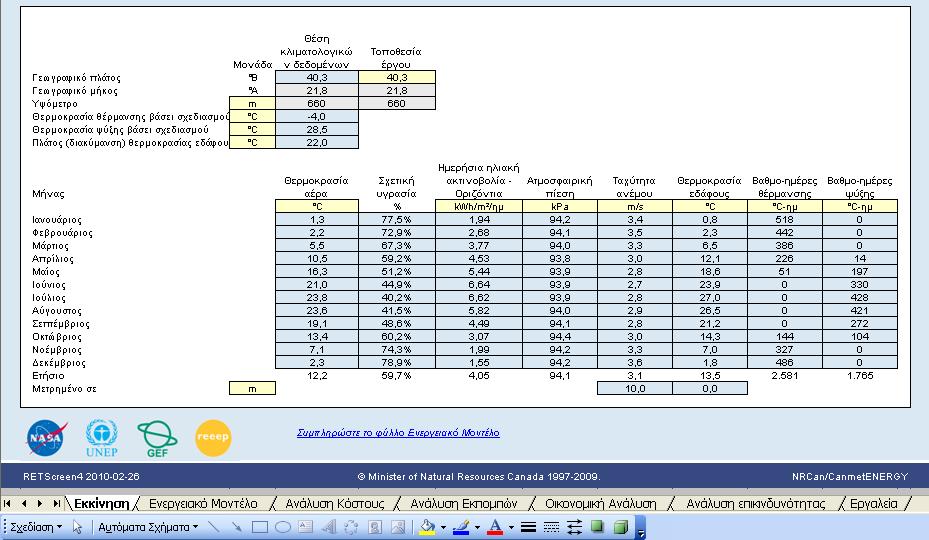Switch to Ανάλυση Εκπομπών sheet tab
929x540 pixels.
[464, 504]
